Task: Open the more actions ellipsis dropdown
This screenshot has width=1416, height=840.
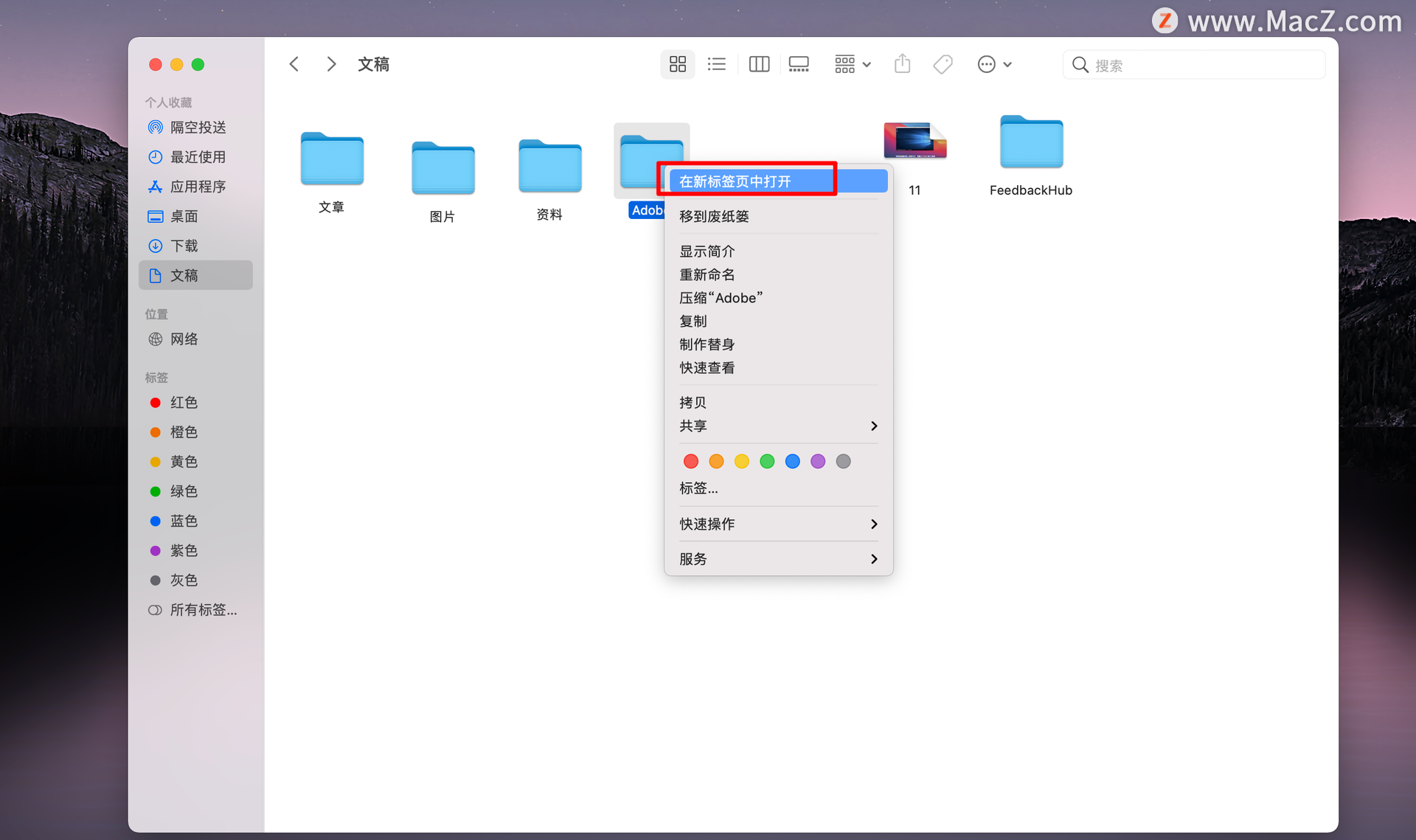Action: coord(994,65)
